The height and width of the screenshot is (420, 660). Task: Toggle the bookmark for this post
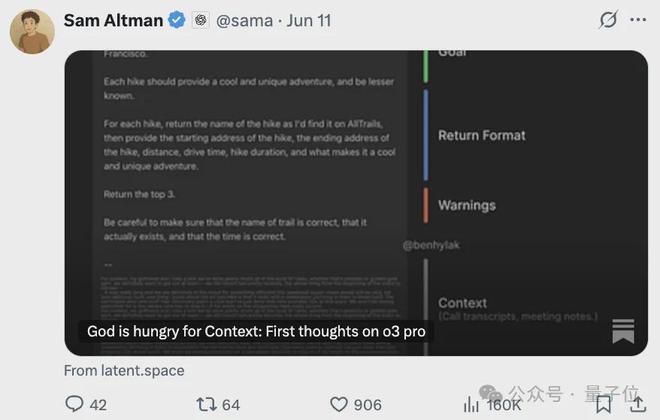pos(603,404)
